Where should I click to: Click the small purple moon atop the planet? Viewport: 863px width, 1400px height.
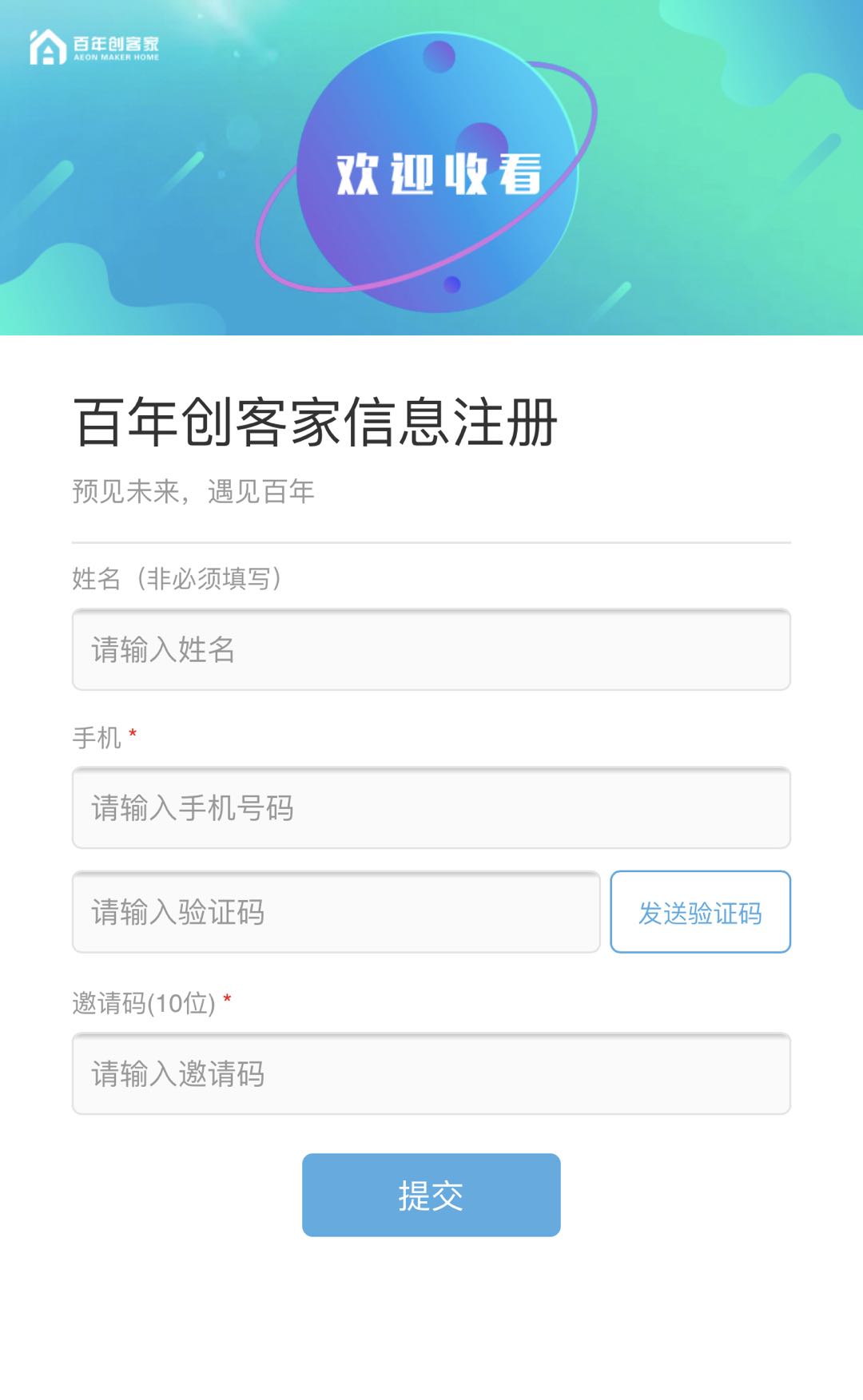tap(439, 57)
